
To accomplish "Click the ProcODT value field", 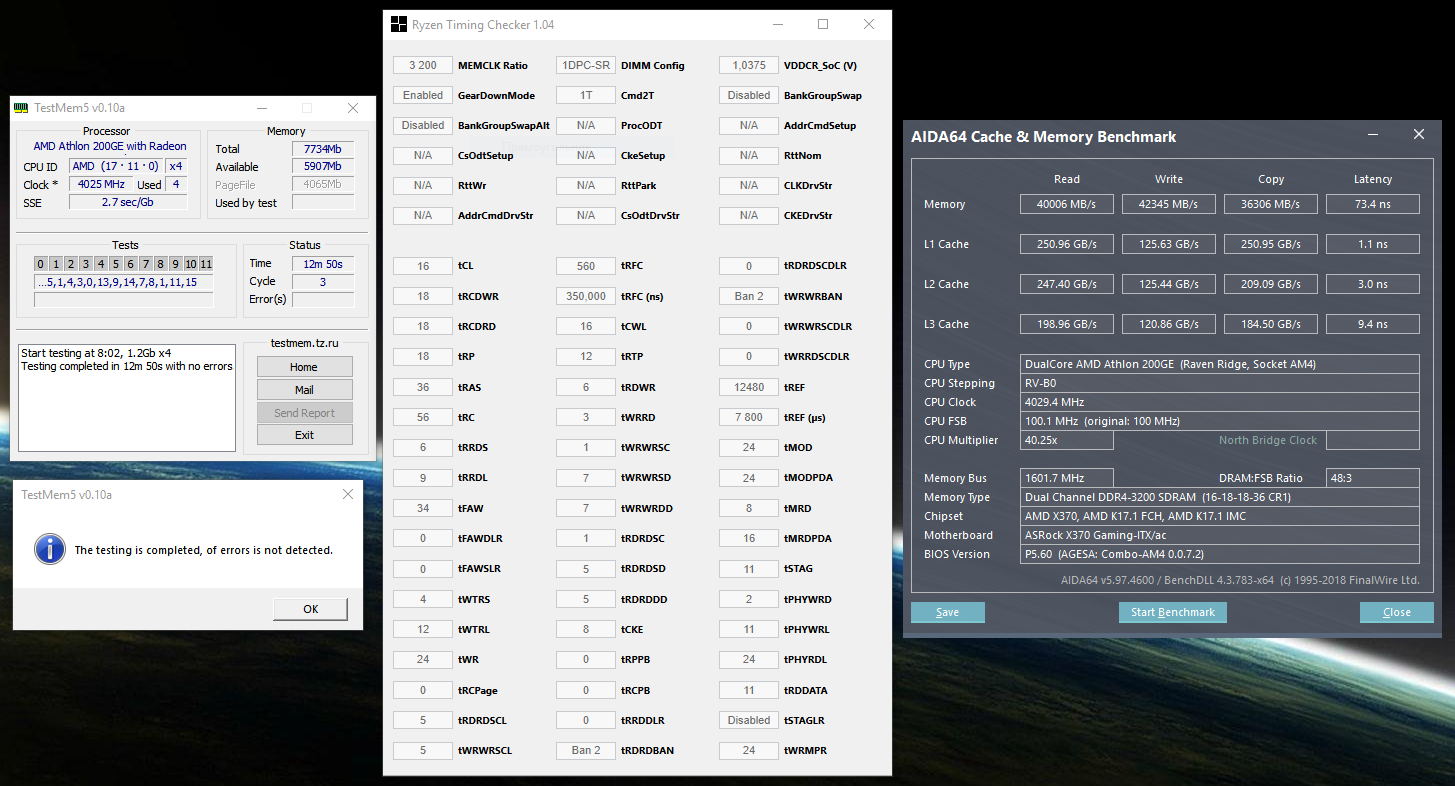I will 586,125.
